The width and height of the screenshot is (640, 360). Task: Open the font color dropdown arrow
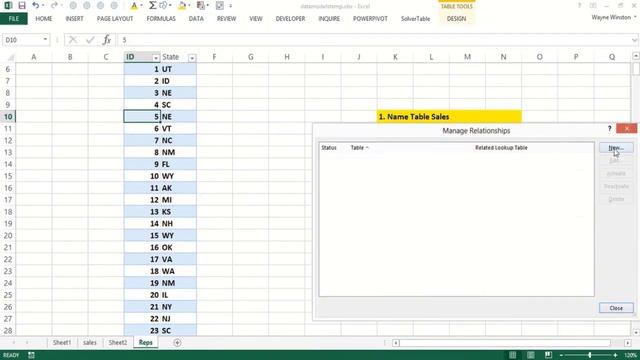pyautogui.click(x=141, y=6)
